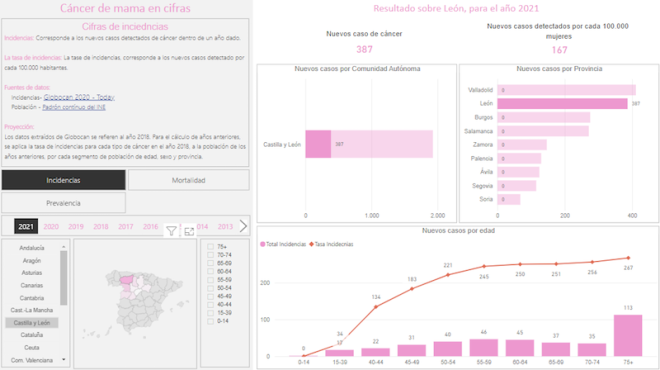Click Castilla y León community bar

tap(369, 144)
